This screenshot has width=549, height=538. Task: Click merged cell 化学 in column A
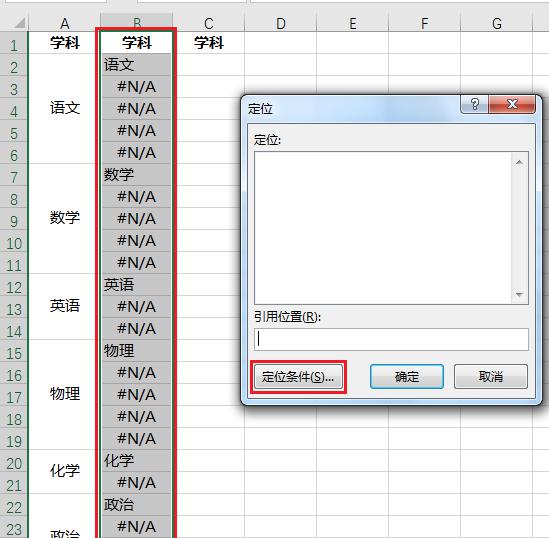pyautogui.click(x=64, y=471)
